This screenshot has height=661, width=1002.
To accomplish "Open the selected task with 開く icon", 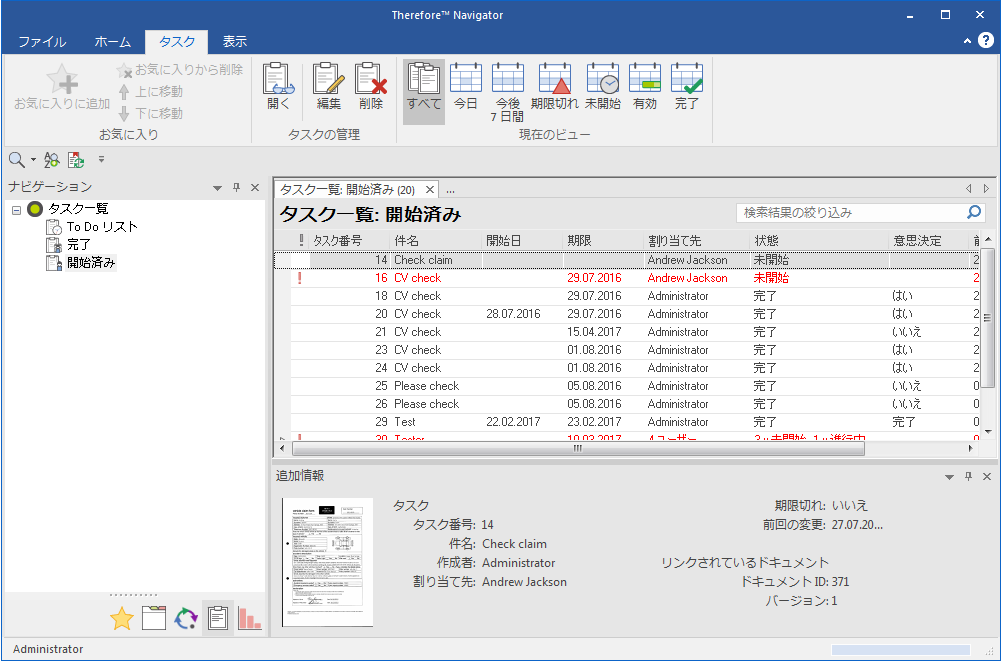I will pos(279,87).
